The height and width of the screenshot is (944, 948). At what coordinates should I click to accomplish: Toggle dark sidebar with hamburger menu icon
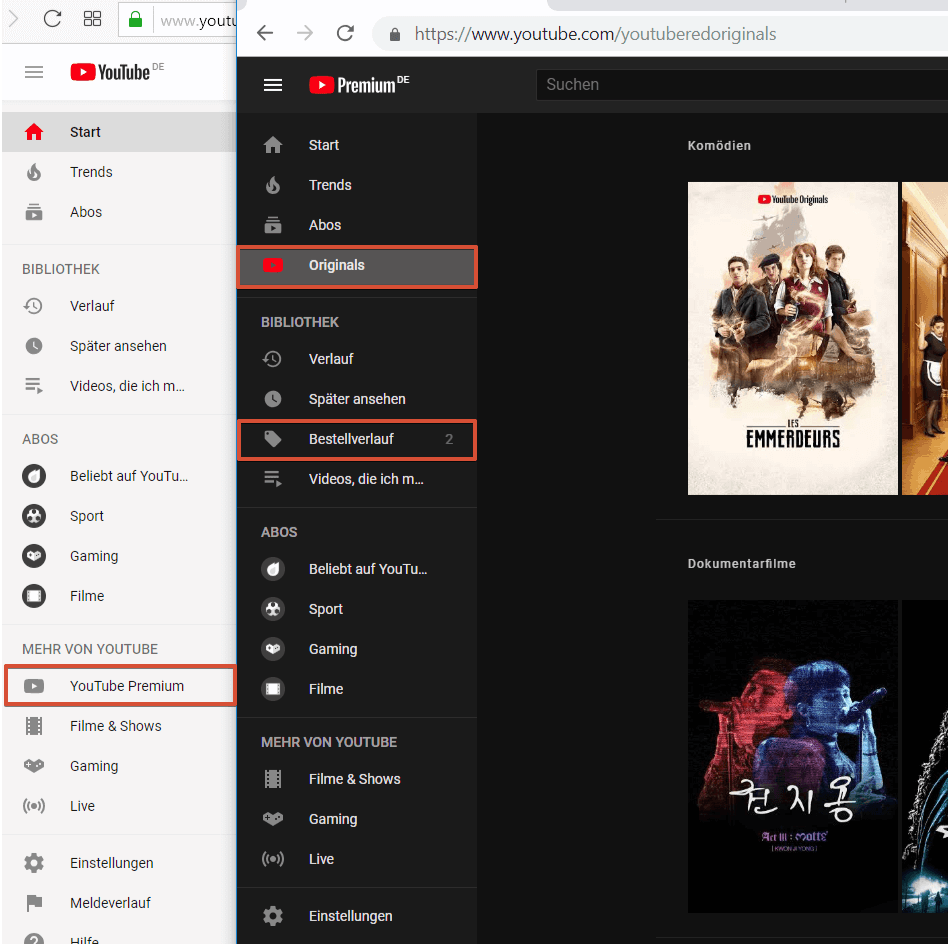273,85
